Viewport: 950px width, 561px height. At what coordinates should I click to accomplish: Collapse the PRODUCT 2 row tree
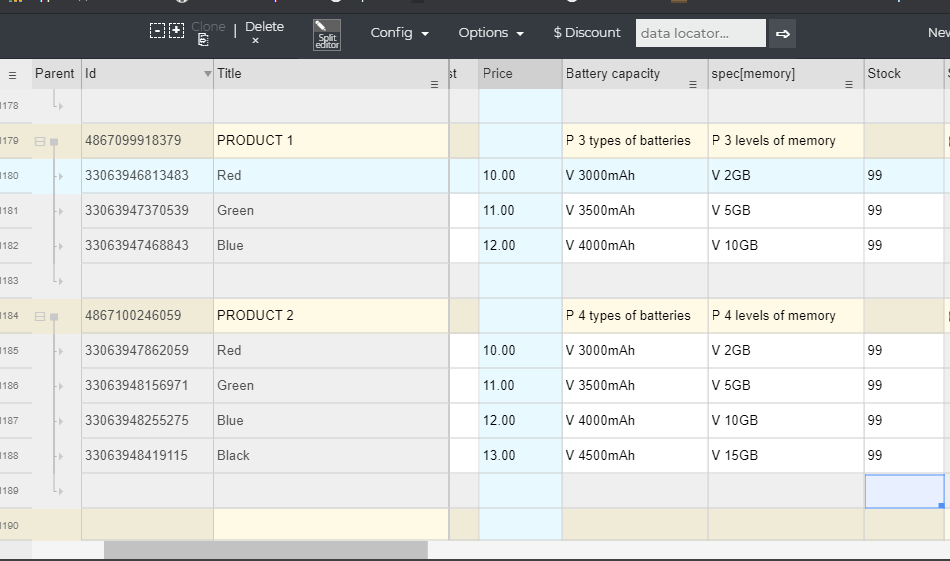point(40,317)
